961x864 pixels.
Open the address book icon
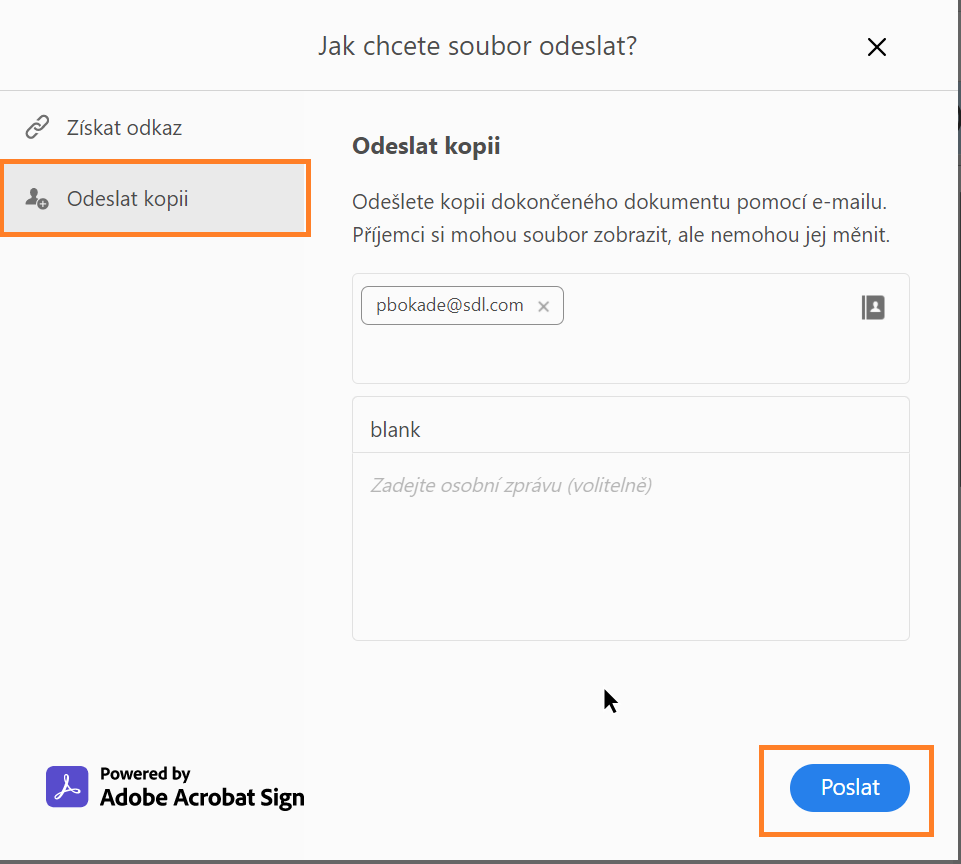[873, 307]
